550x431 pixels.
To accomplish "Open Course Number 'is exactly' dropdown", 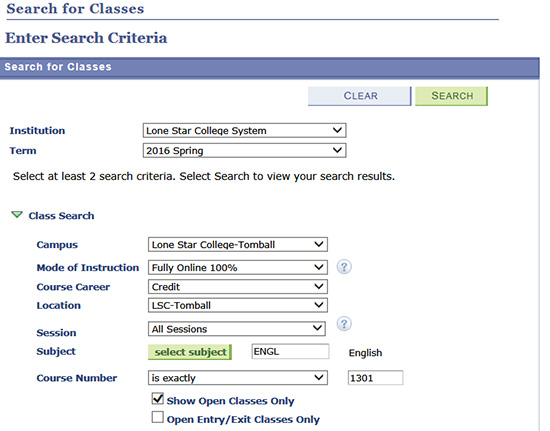I will coord(238,378).
